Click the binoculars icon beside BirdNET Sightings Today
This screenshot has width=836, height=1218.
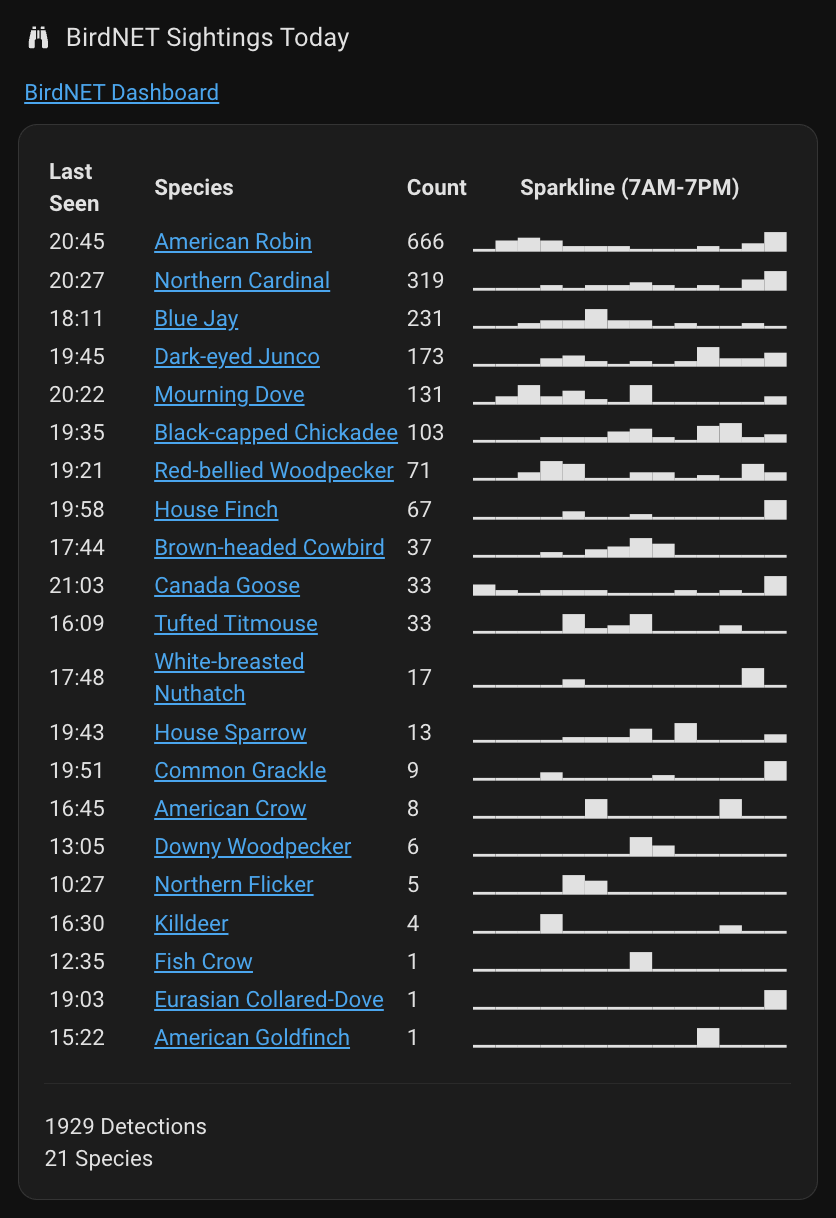pos(39,38)
